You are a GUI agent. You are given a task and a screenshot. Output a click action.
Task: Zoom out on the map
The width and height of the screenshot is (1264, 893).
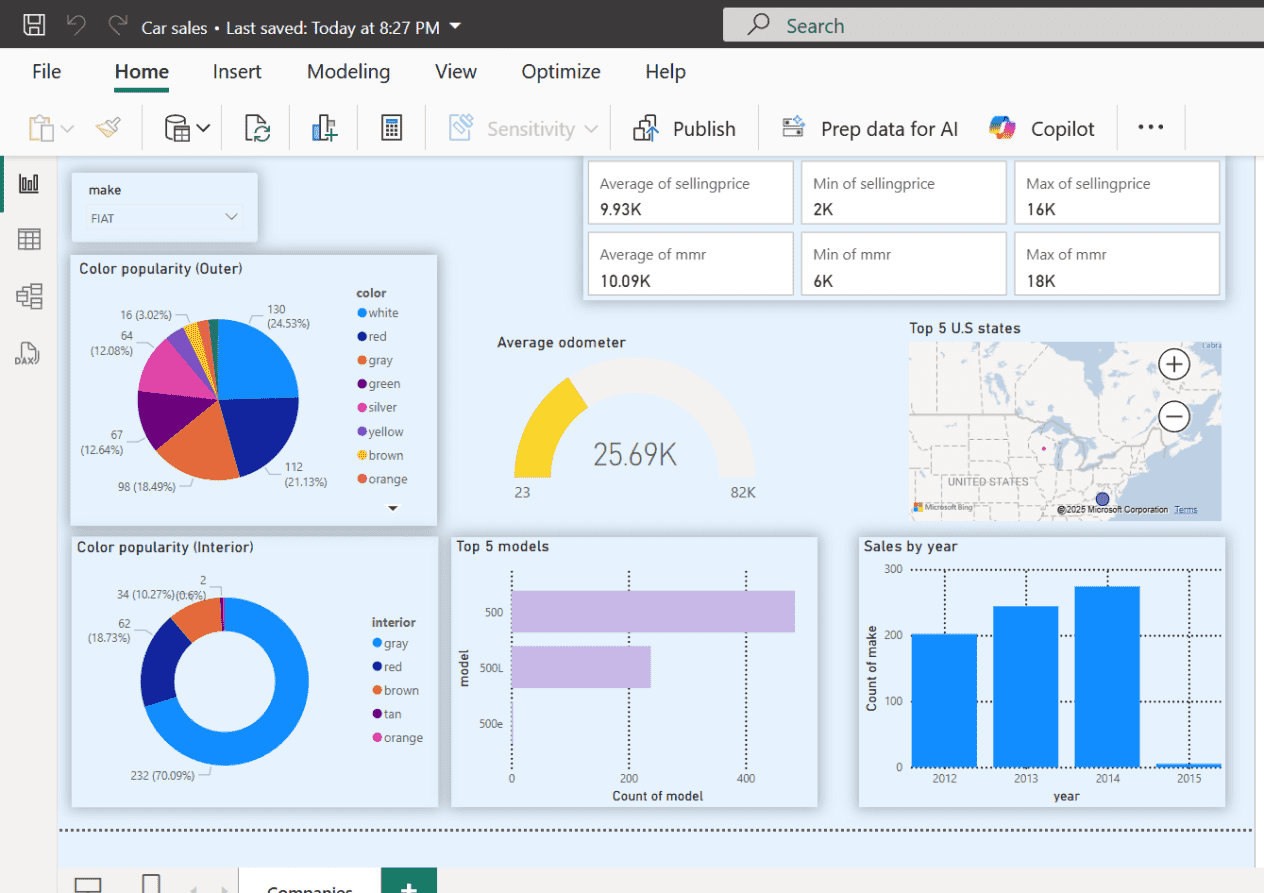click(x=1174, y=415)
